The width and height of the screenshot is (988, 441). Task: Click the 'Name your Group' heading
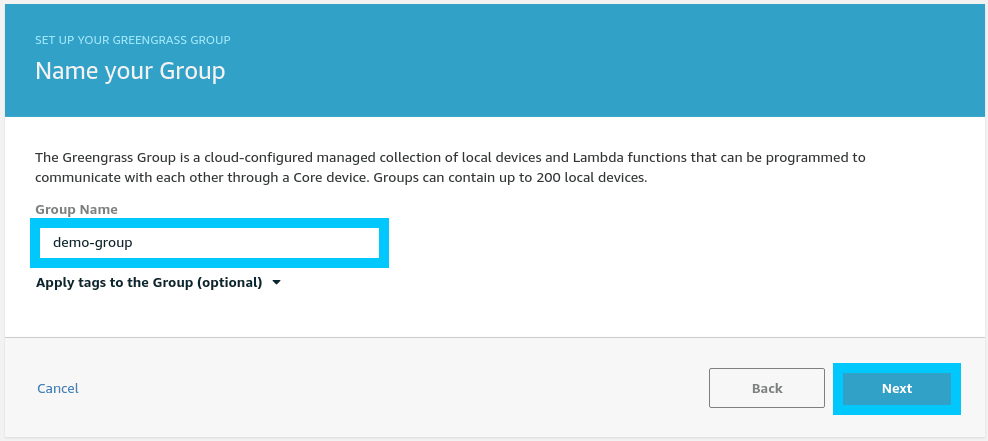pos(130,71)
